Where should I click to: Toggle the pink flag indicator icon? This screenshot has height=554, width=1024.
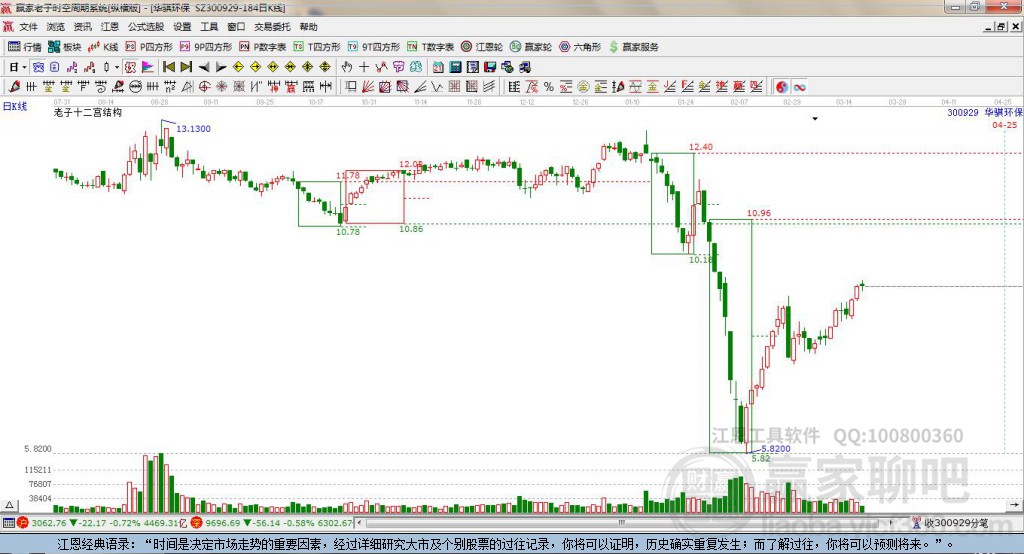point(148,67)
